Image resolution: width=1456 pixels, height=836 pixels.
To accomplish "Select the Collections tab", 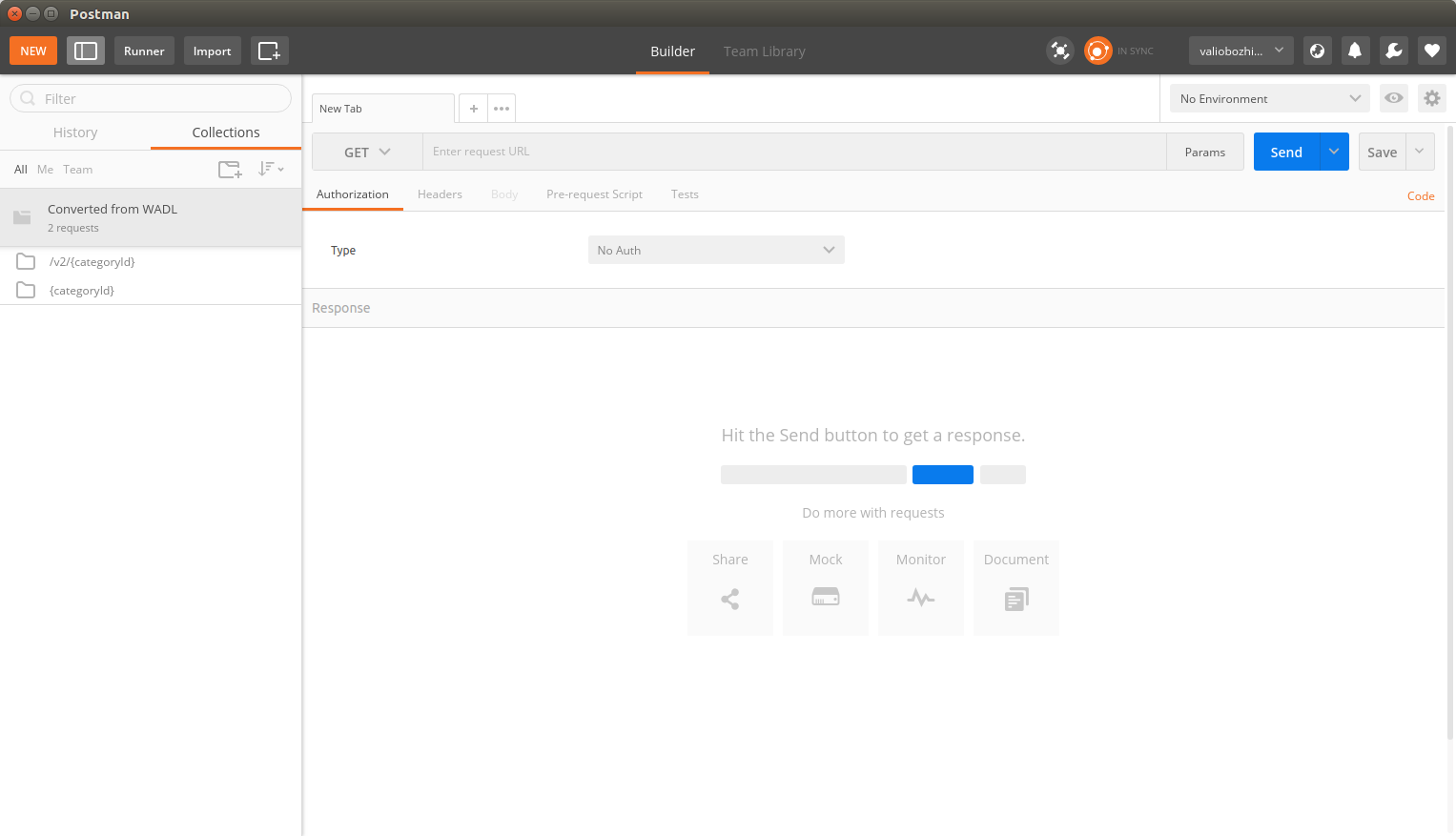I will 226,133.
